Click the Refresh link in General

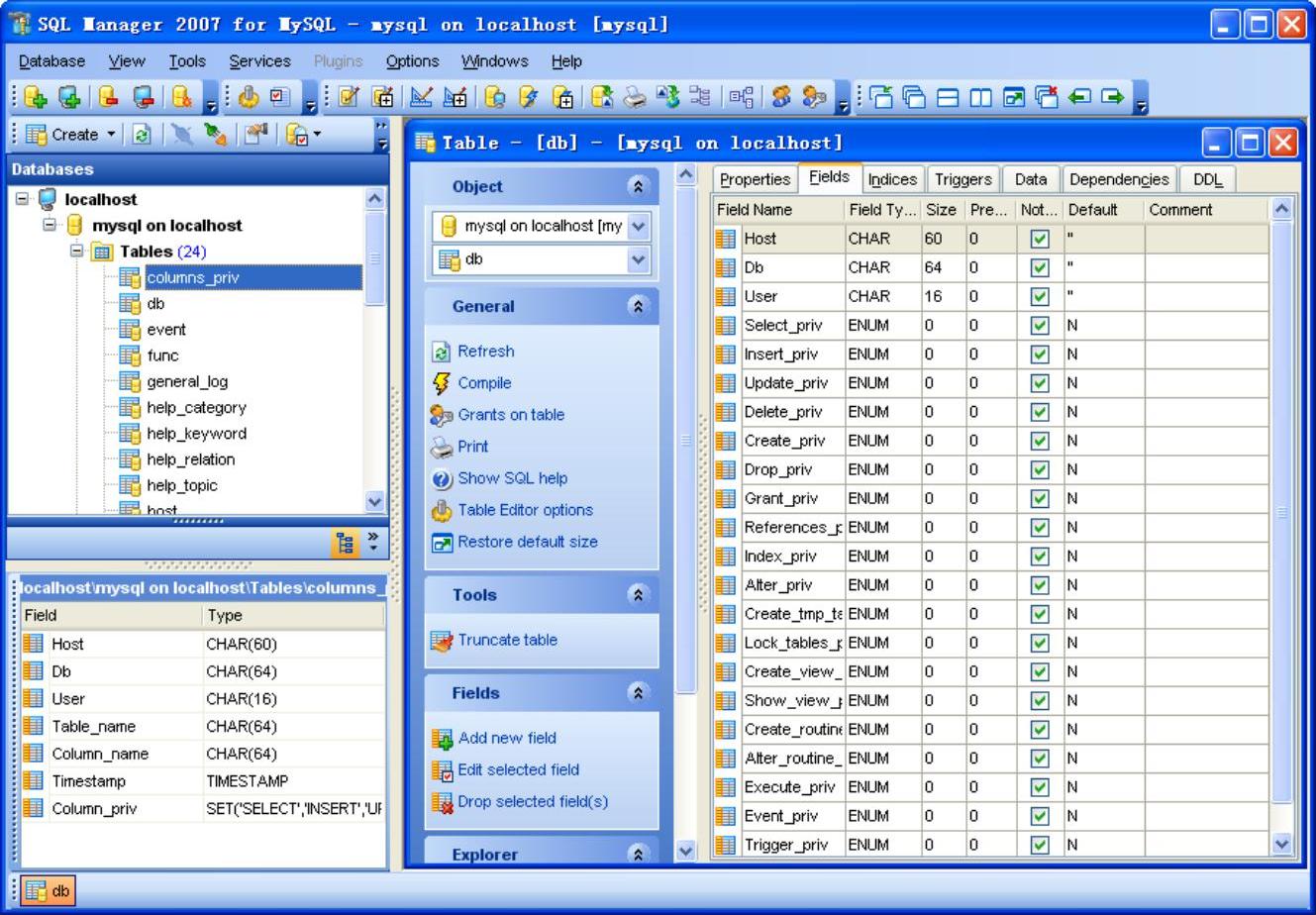click(485, 352)
